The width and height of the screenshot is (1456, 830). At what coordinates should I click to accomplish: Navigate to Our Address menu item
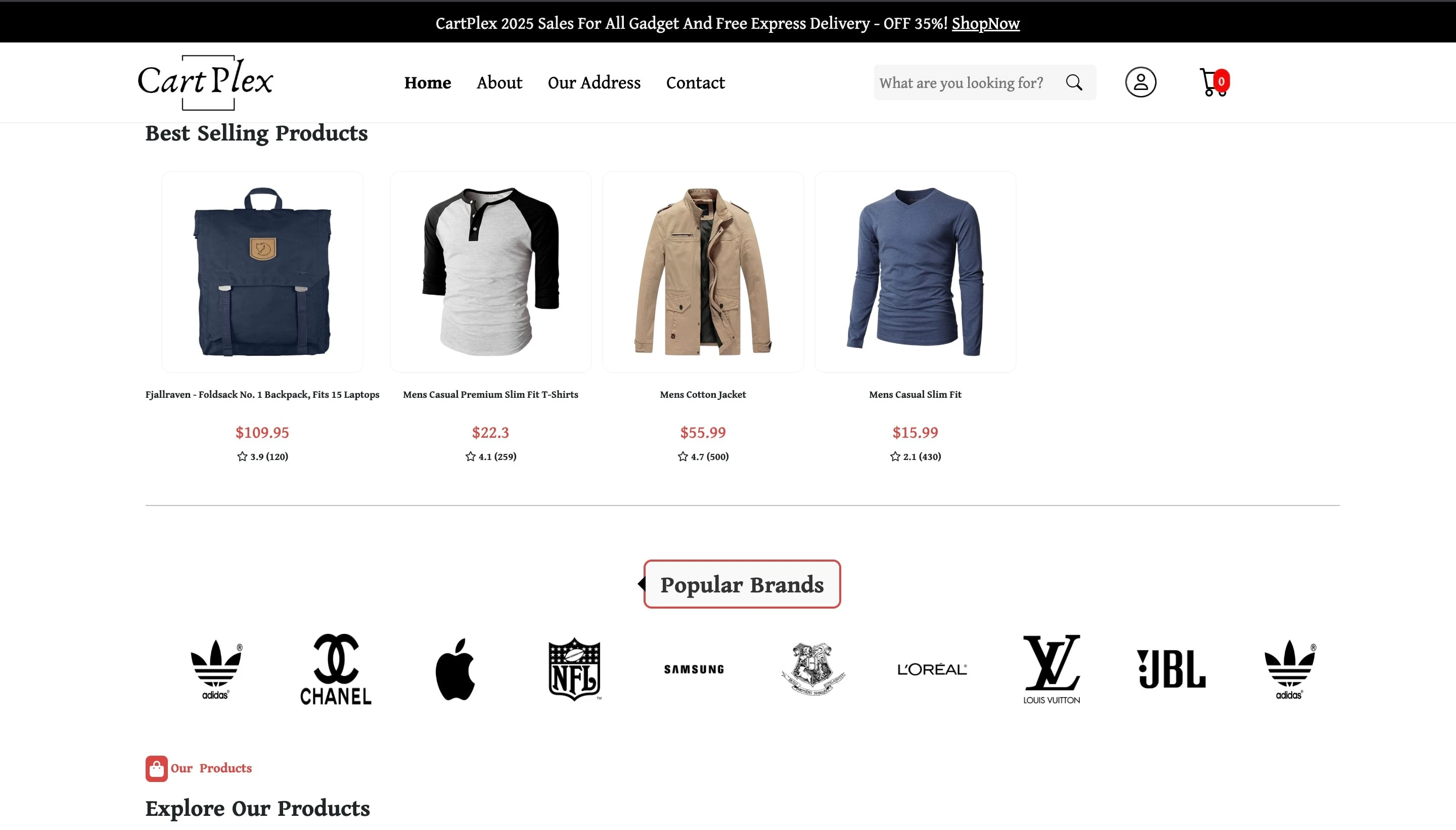(594, 83)
